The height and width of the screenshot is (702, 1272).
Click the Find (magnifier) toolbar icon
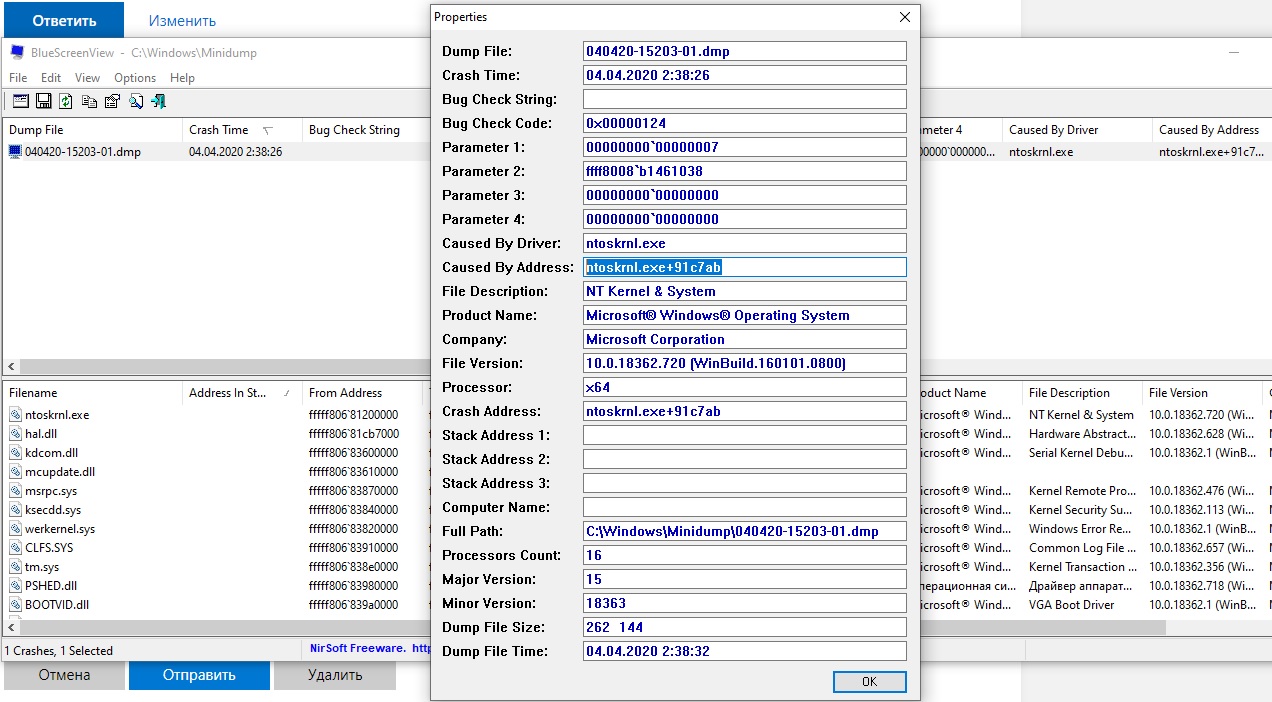click(x=136, y=101)
